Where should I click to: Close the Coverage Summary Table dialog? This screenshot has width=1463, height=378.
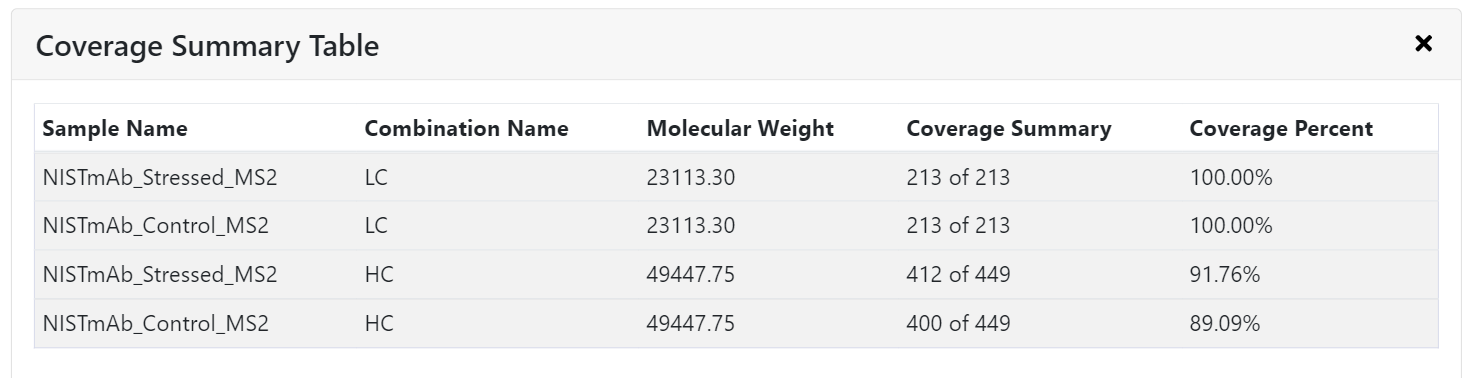(x=1423, y=43)
